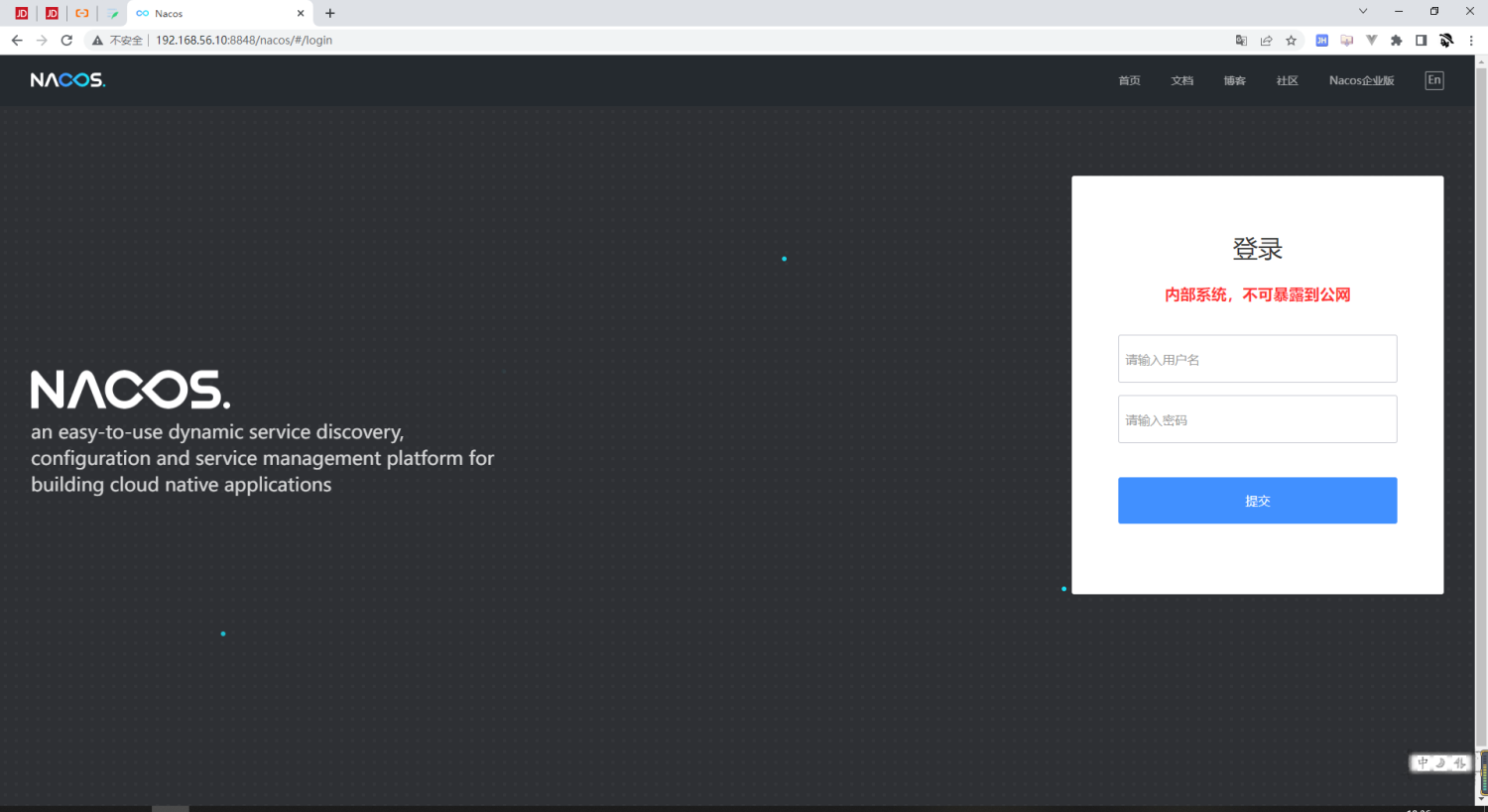
Task: Select the active Nacos tab
Action: [x=220, y=14]
